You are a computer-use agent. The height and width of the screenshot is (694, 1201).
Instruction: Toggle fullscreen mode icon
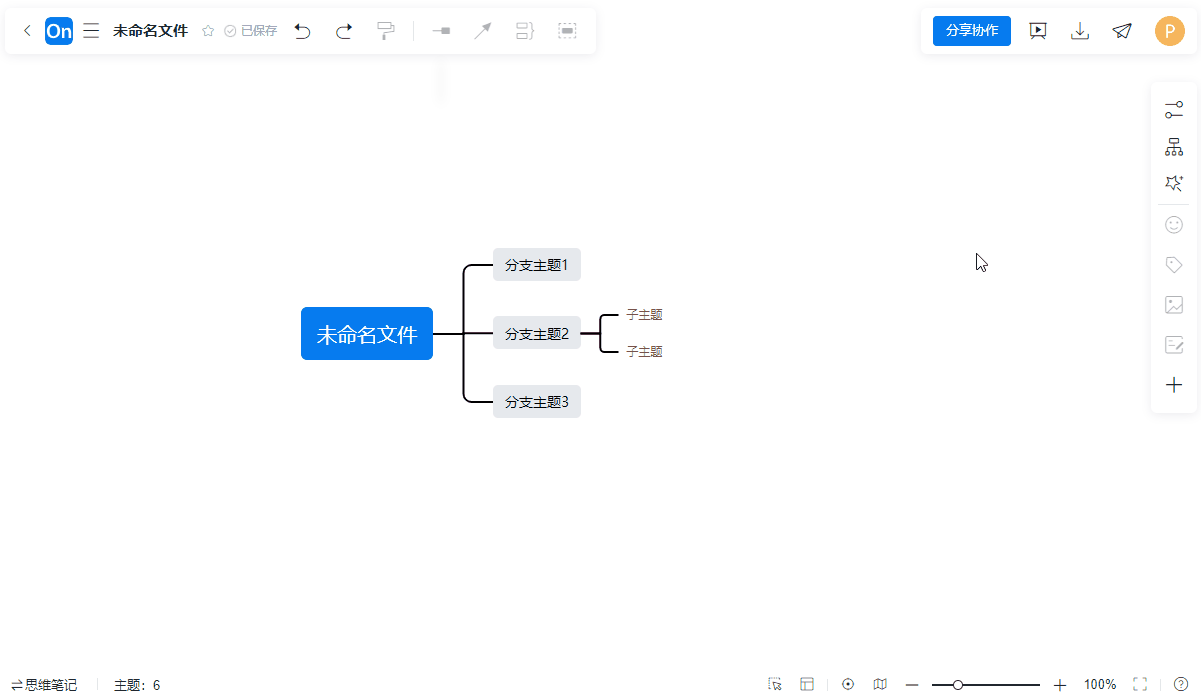pyautogui.click(x=1140, y=684)
